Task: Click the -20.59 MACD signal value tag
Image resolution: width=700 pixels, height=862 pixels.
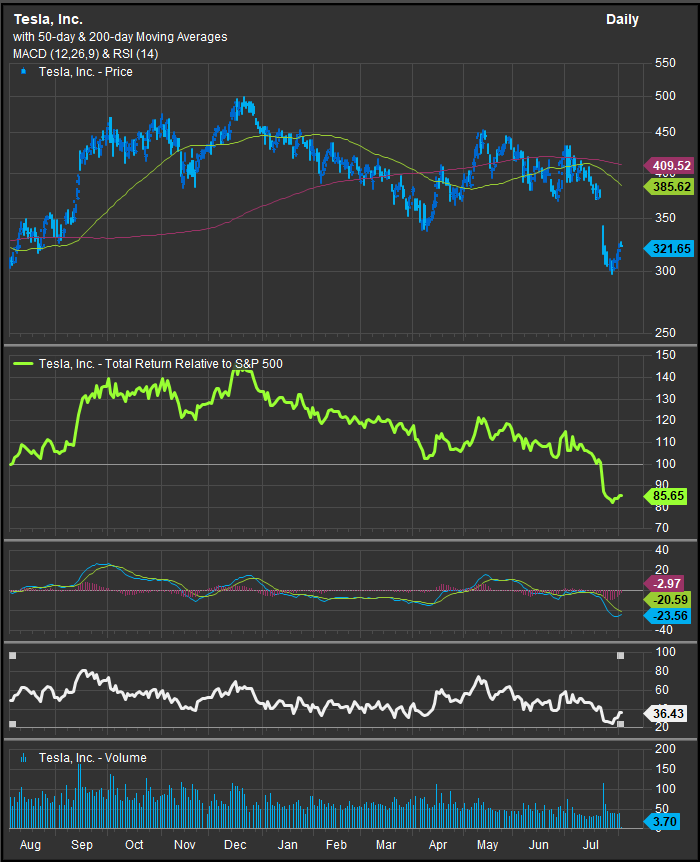Action: [x=667, y=600]
